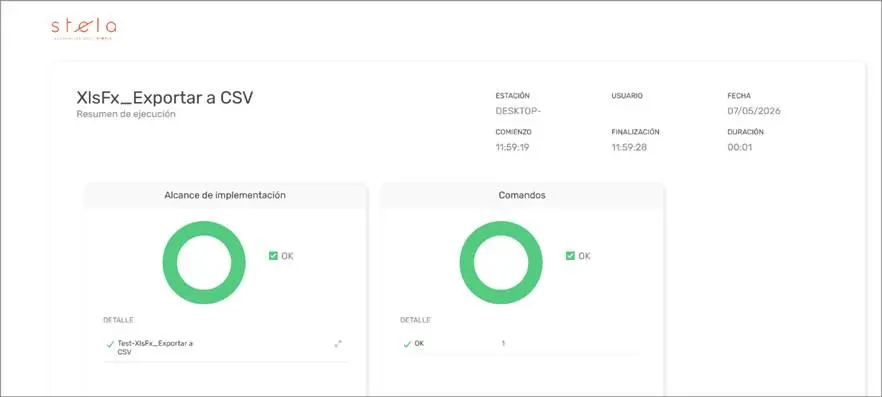Screen dimensions: 882x397
Task: Click the OK count value 1
Action: [x=503, y=343]
